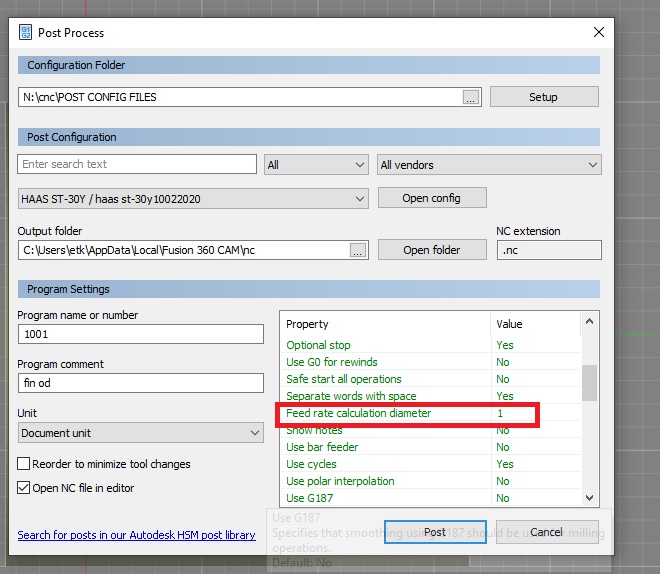Toggle Reorder to minimize tool changes
660x574 pixels.
24,464
